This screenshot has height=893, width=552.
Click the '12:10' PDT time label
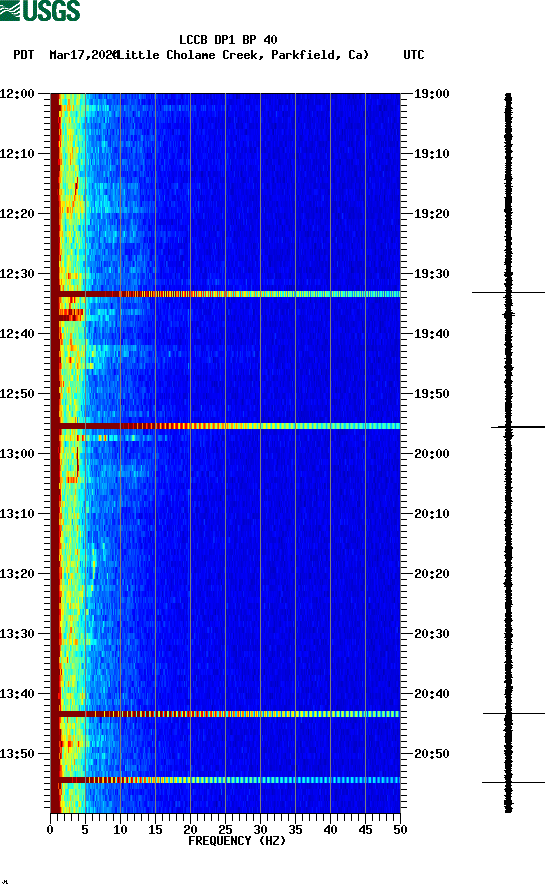click(17, 154)
